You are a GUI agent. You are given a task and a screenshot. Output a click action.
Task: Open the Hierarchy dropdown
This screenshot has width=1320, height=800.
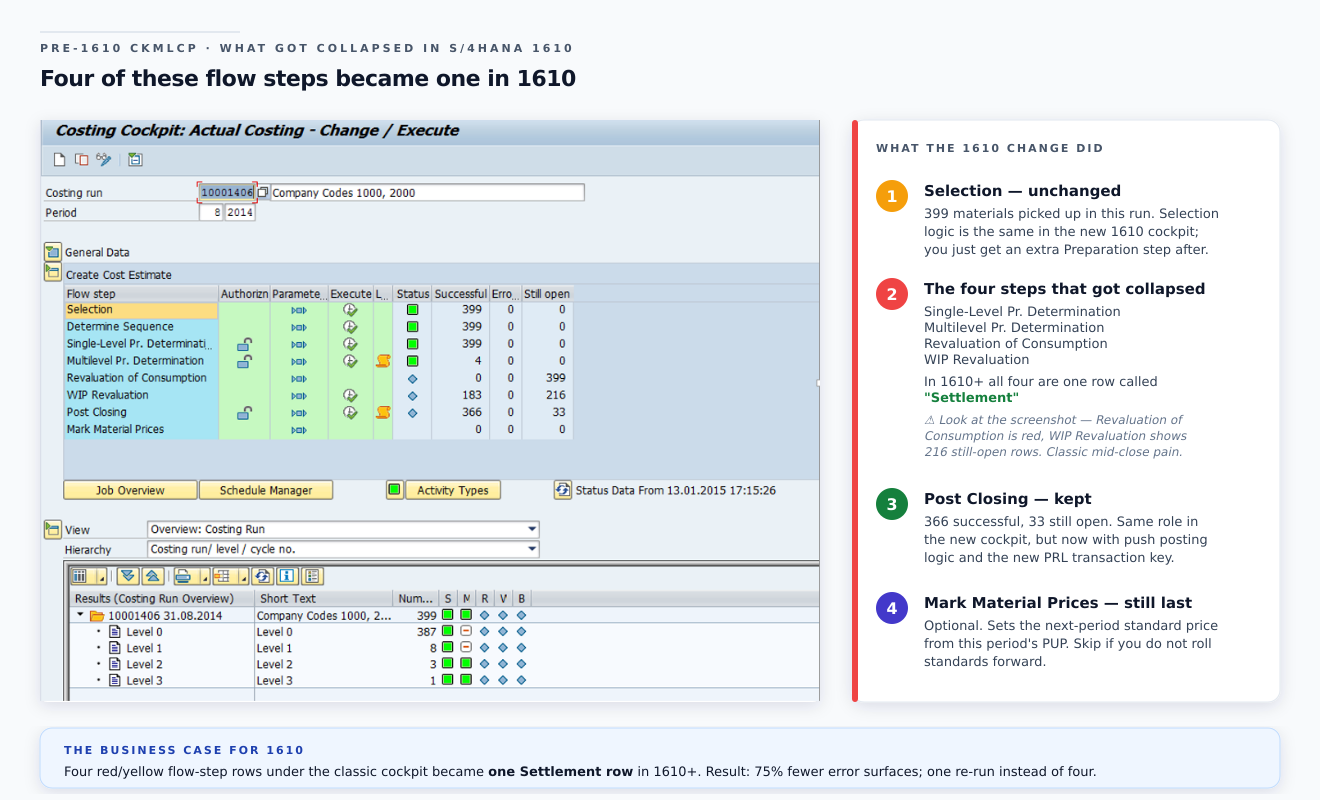pos(343,549)
